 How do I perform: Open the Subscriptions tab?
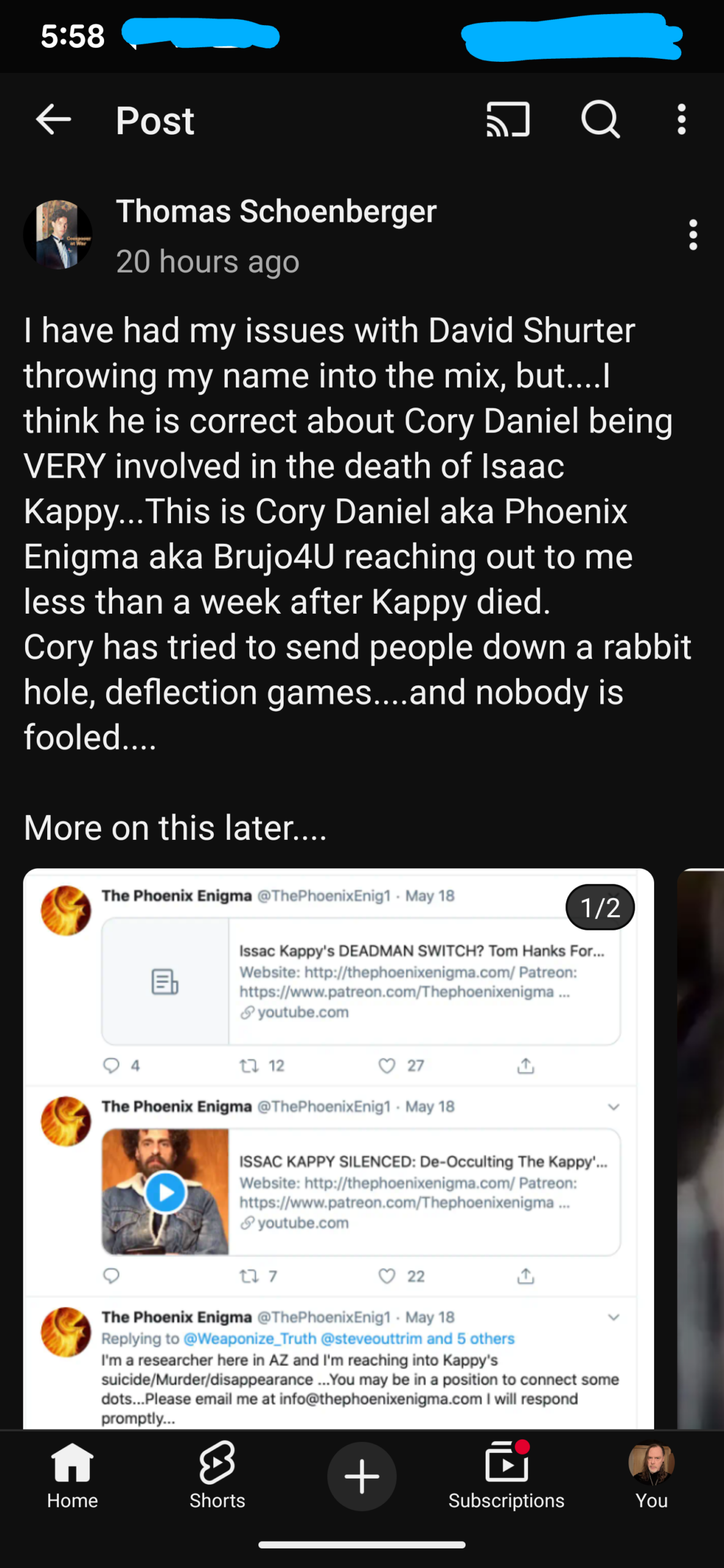pyautogui.click(x=506, y=1476)
